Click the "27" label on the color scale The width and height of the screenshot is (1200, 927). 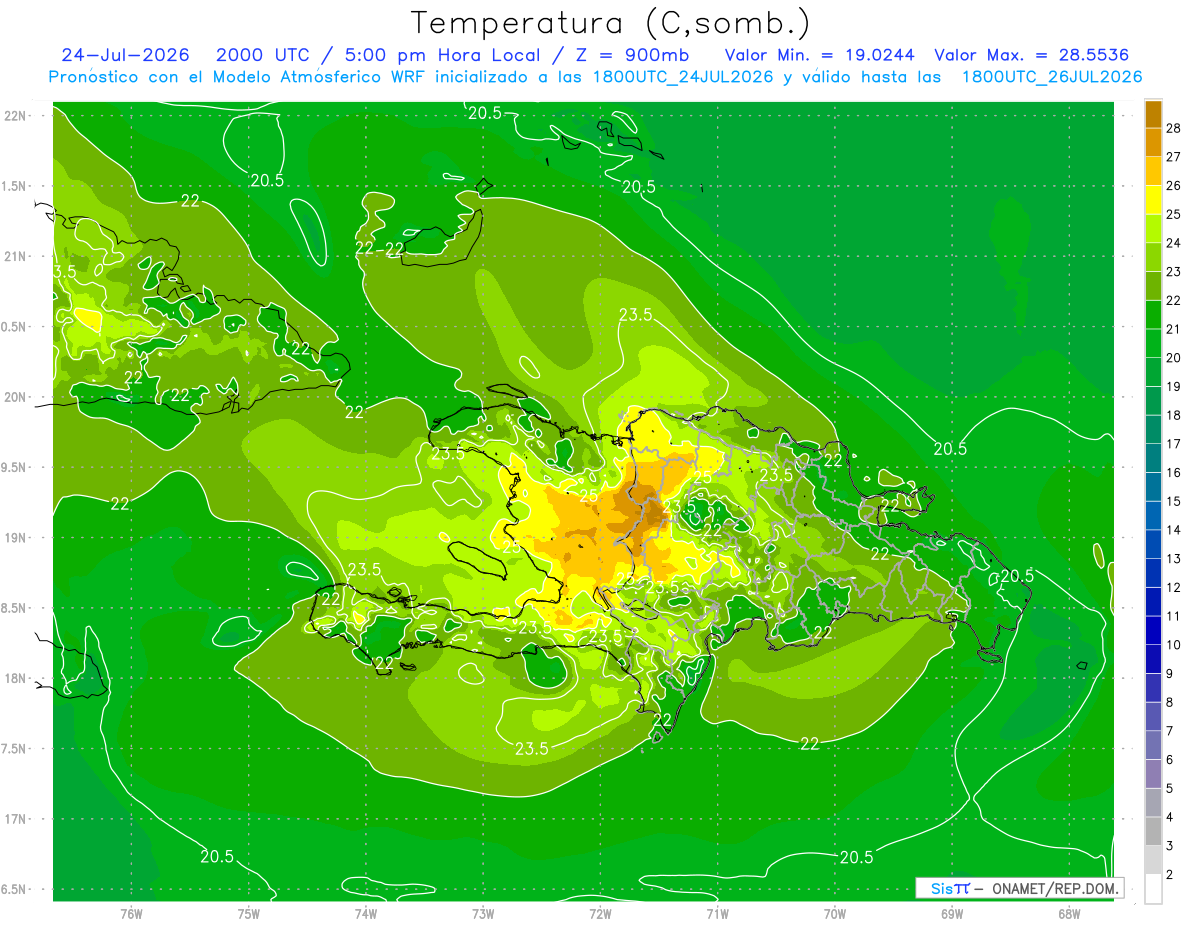pyautogui.click(x=1174, y=157)
